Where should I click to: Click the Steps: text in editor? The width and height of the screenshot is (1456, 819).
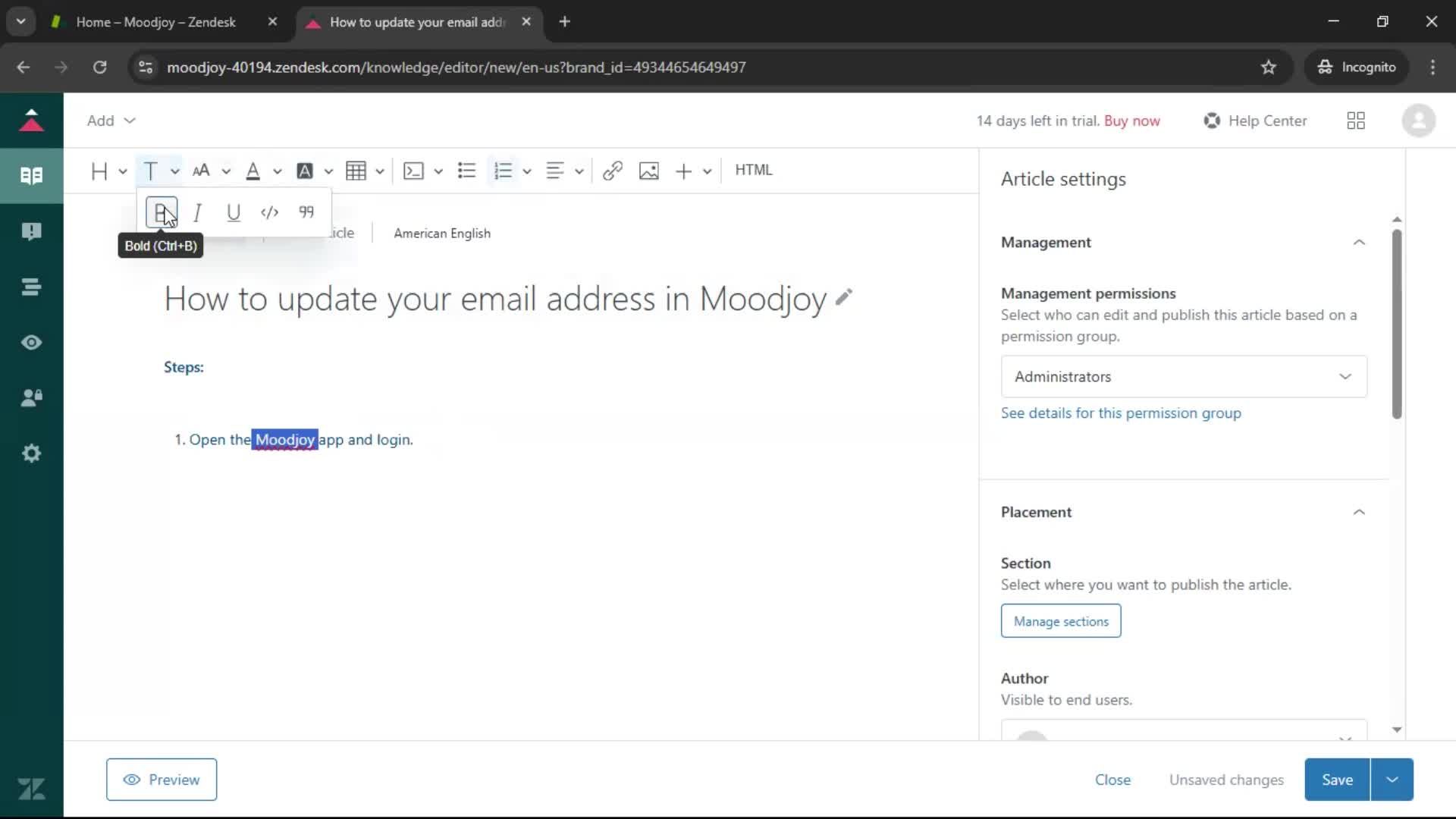coord(184,367)
